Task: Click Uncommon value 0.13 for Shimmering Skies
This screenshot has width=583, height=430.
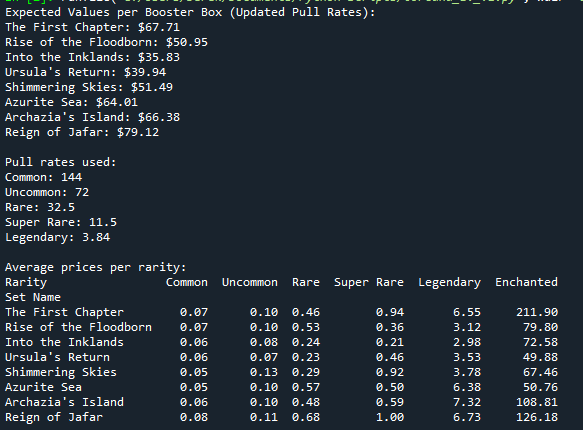Action: (x=264, y=372)
